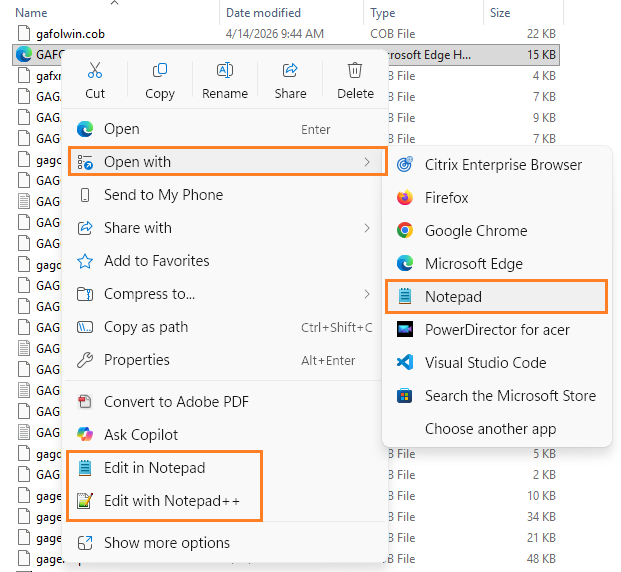Viewport: 621px width, 572px height.
Task: Toggle sort direction arrow above Name column
Action: [114, 3]
